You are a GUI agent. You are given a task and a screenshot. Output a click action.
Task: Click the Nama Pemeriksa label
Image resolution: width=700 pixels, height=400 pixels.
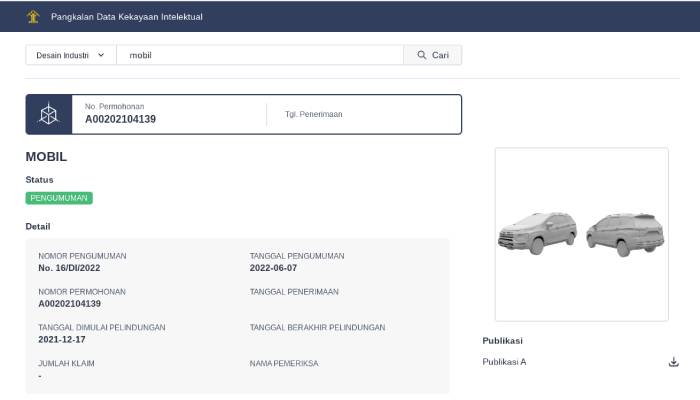284,363
